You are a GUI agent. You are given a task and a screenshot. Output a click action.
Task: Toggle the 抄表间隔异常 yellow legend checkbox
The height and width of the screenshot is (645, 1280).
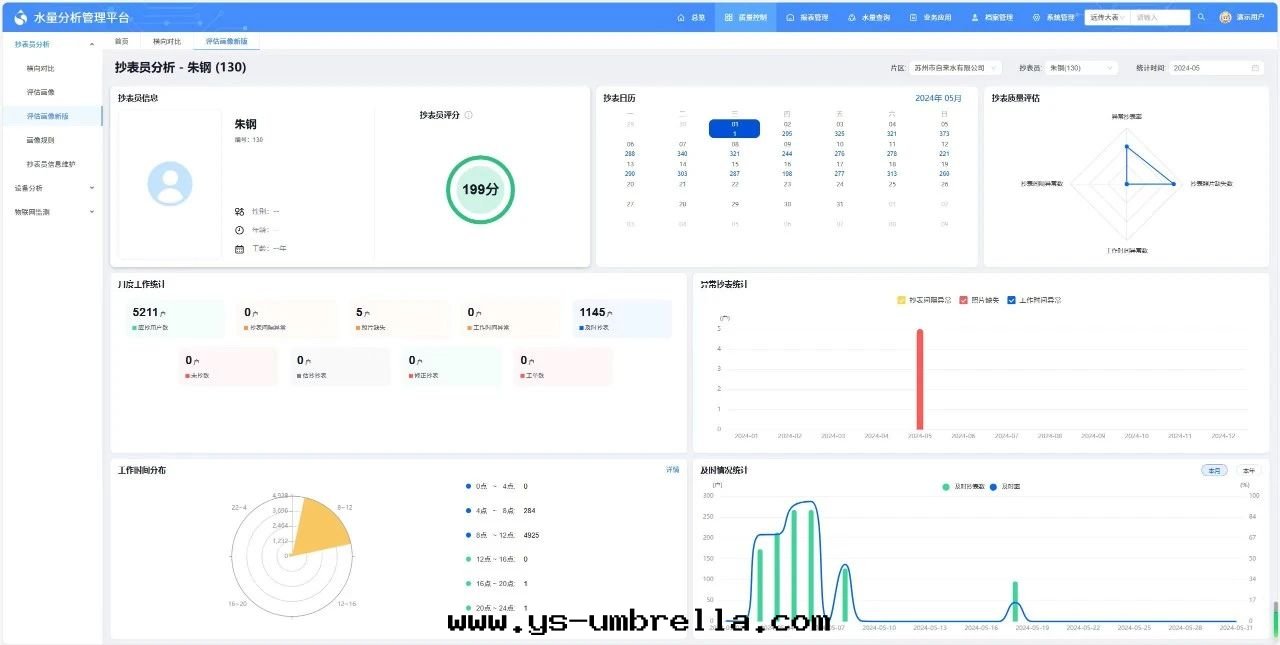(x=902, y=300)
